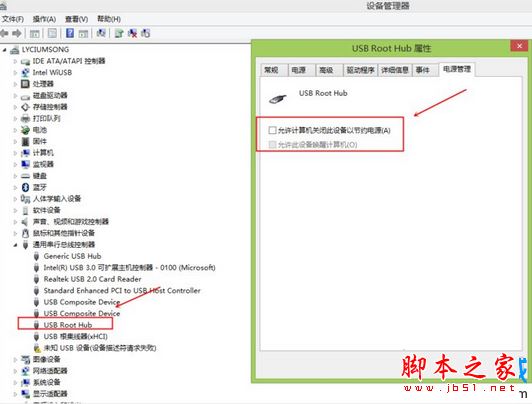This screenshot has width=532, height=404.
Task: Select the LYCIUMSONG computer root icon
Action: (x=15, y=50)
